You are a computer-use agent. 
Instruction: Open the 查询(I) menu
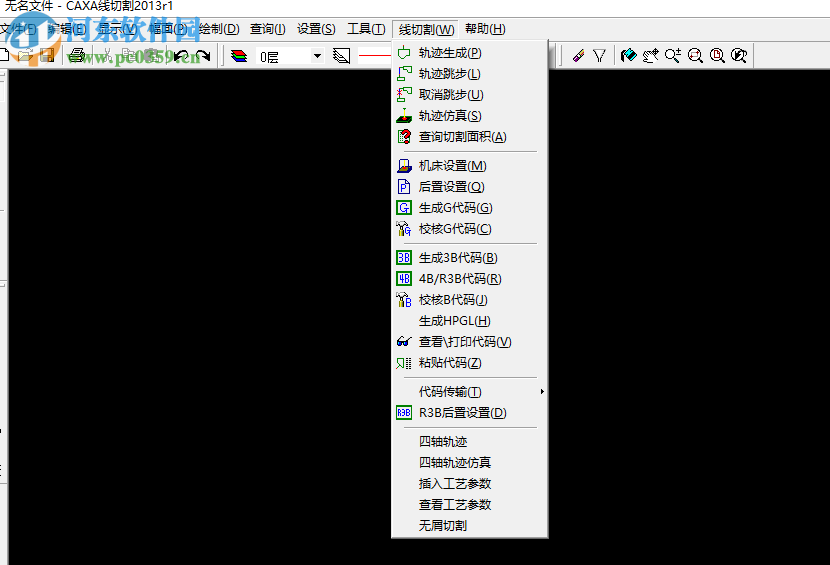(268, 29)
